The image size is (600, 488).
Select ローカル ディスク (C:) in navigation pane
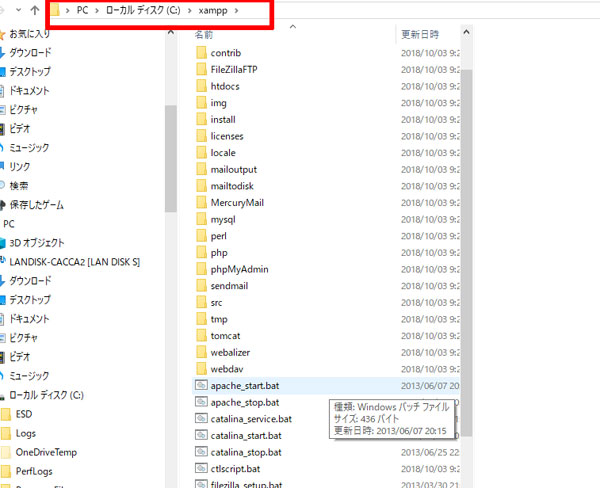coord(46,395)
